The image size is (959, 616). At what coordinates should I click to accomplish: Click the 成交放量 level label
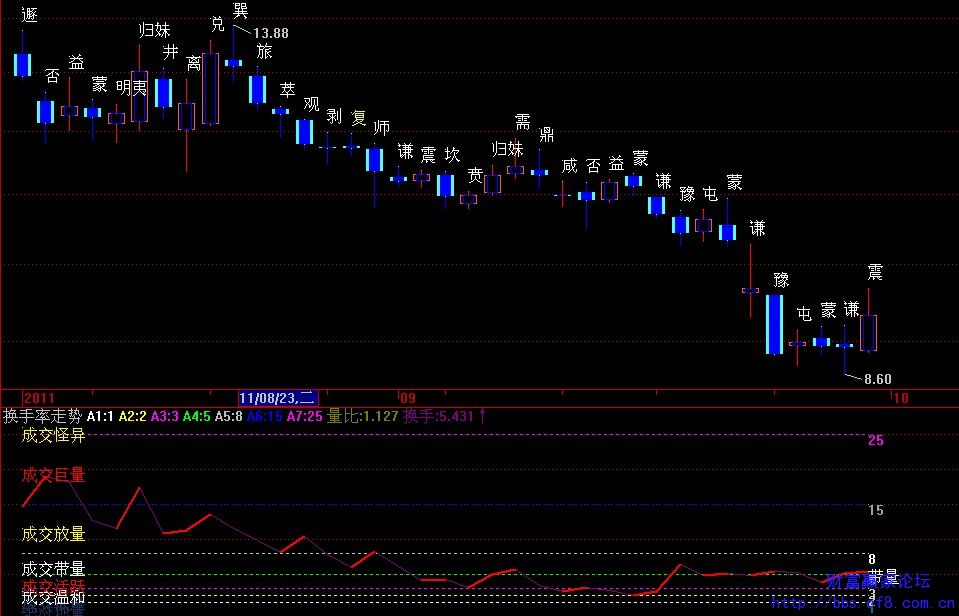click(53, 534)
